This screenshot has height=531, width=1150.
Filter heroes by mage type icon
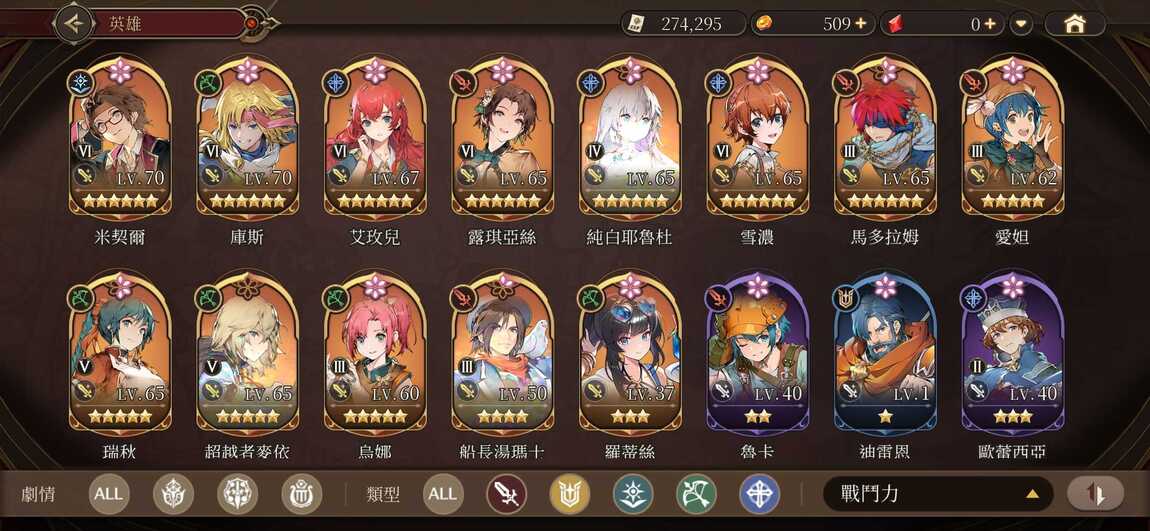[633, 494]
